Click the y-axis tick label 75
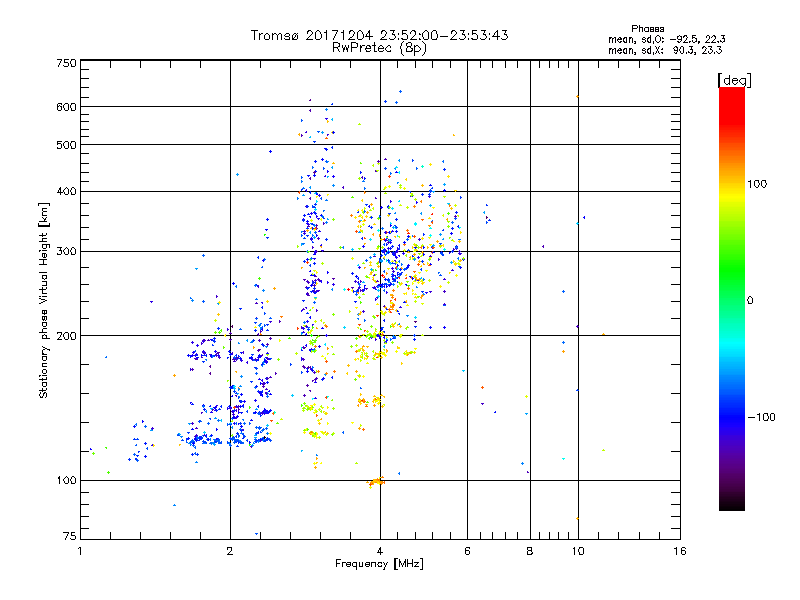Screen dimensions: 800x600 70,536
